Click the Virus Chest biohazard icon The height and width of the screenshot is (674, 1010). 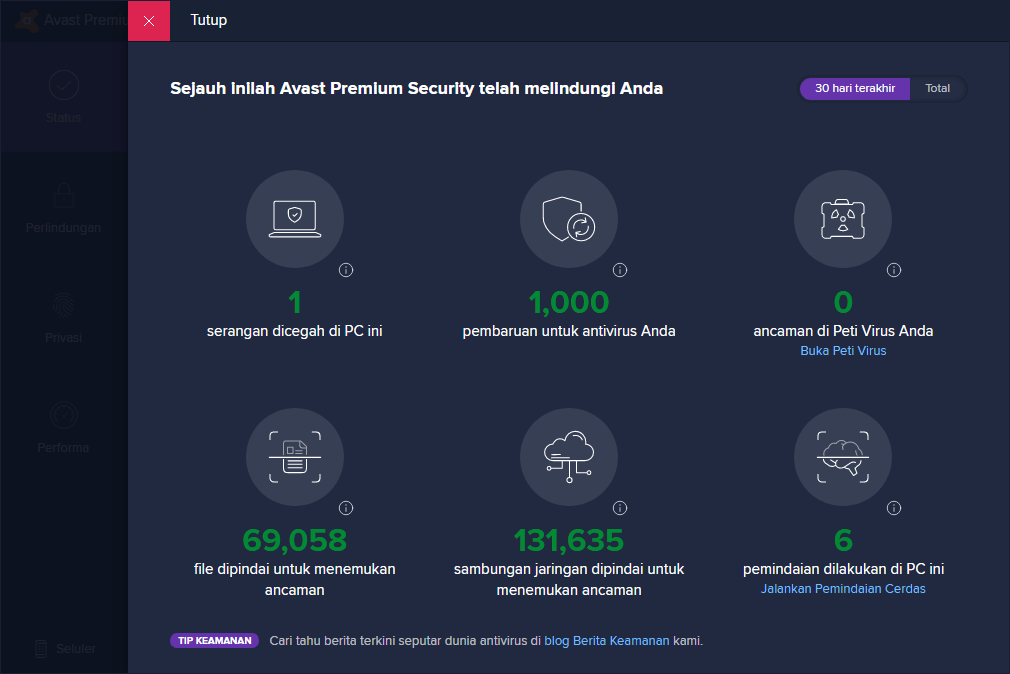coord(843,219)
